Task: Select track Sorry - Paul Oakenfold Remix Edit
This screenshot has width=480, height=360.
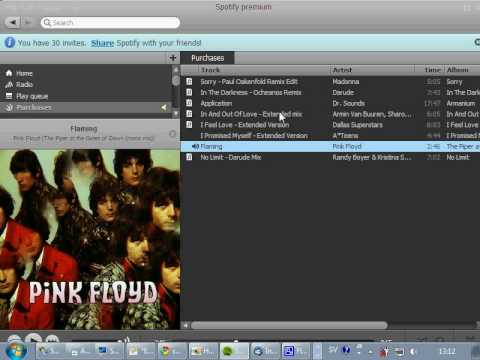Action: pos(249,82)
